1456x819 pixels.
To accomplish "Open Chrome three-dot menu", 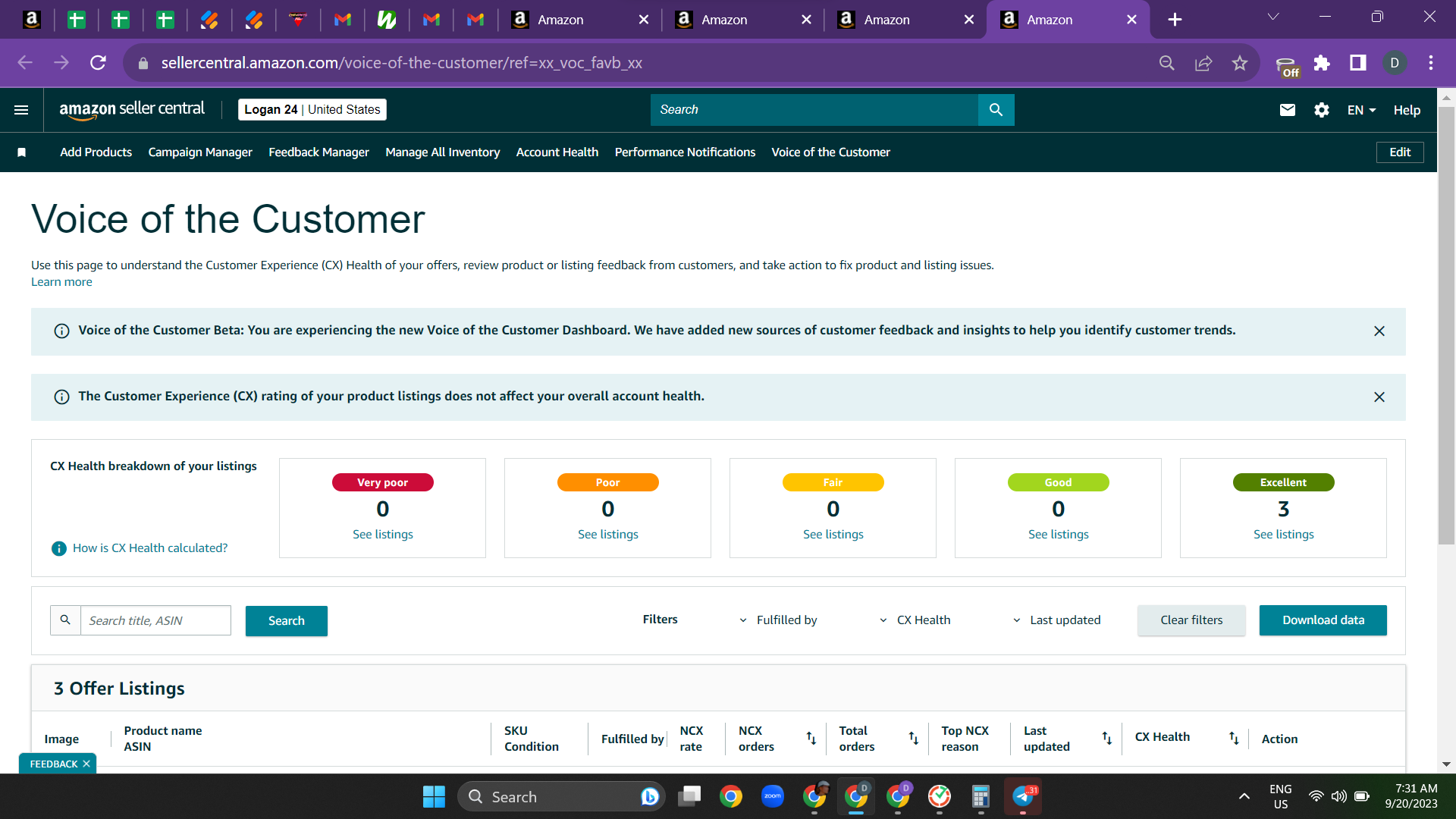I will (1431, 63).
